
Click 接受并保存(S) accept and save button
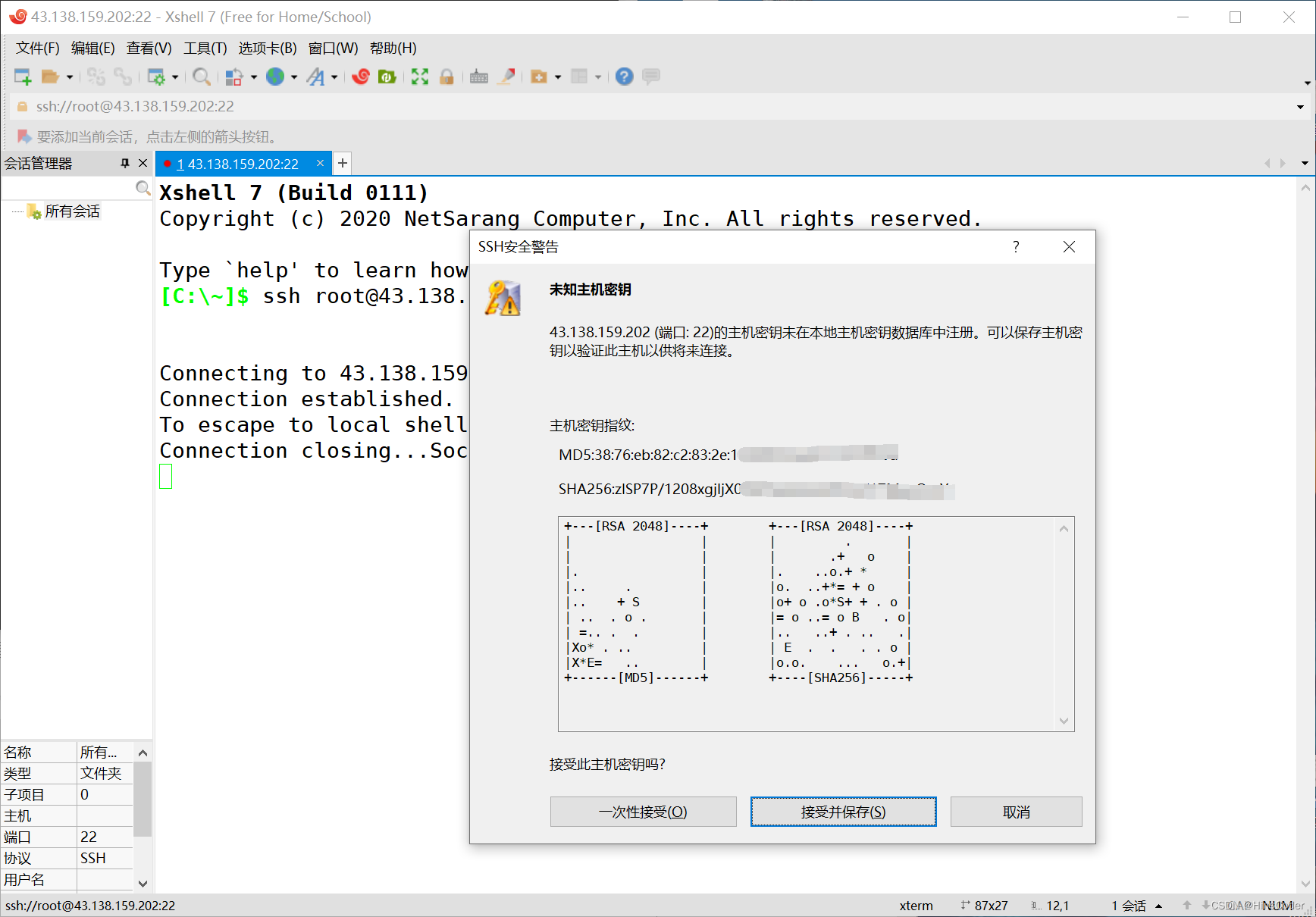[843, 812]
